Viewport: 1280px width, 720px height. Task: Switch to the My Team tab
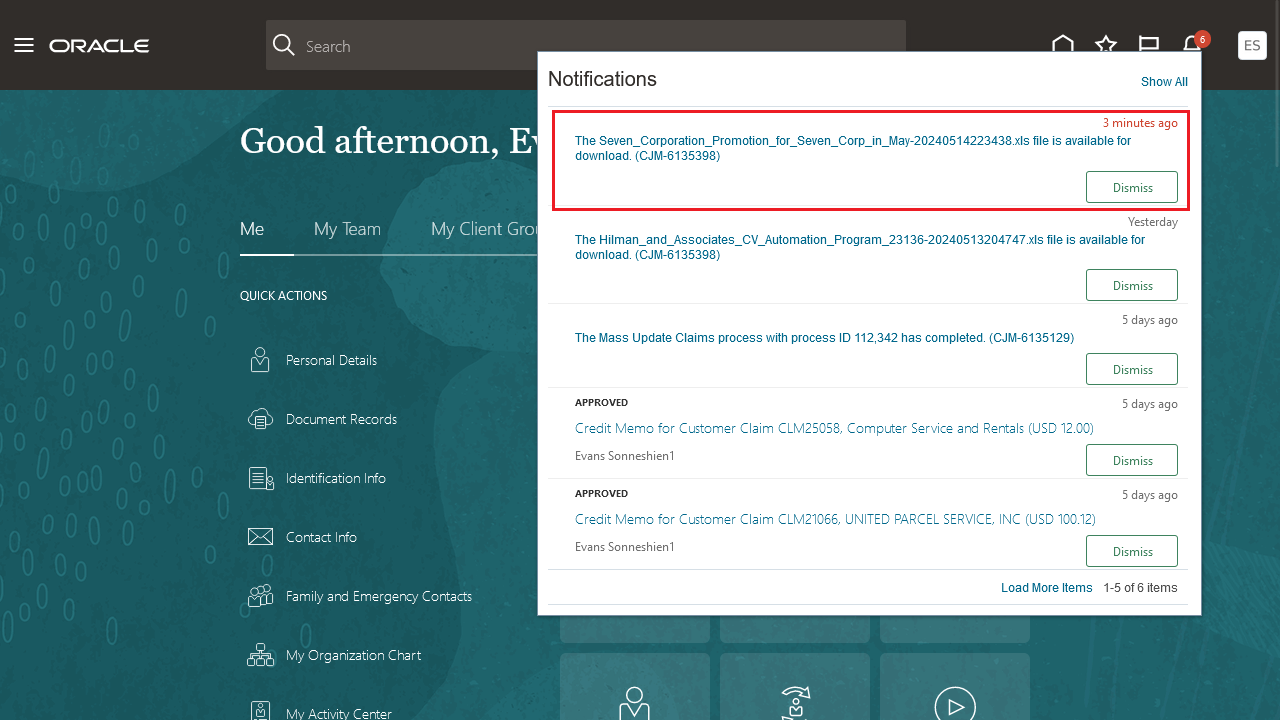click(x=347, y=229)
